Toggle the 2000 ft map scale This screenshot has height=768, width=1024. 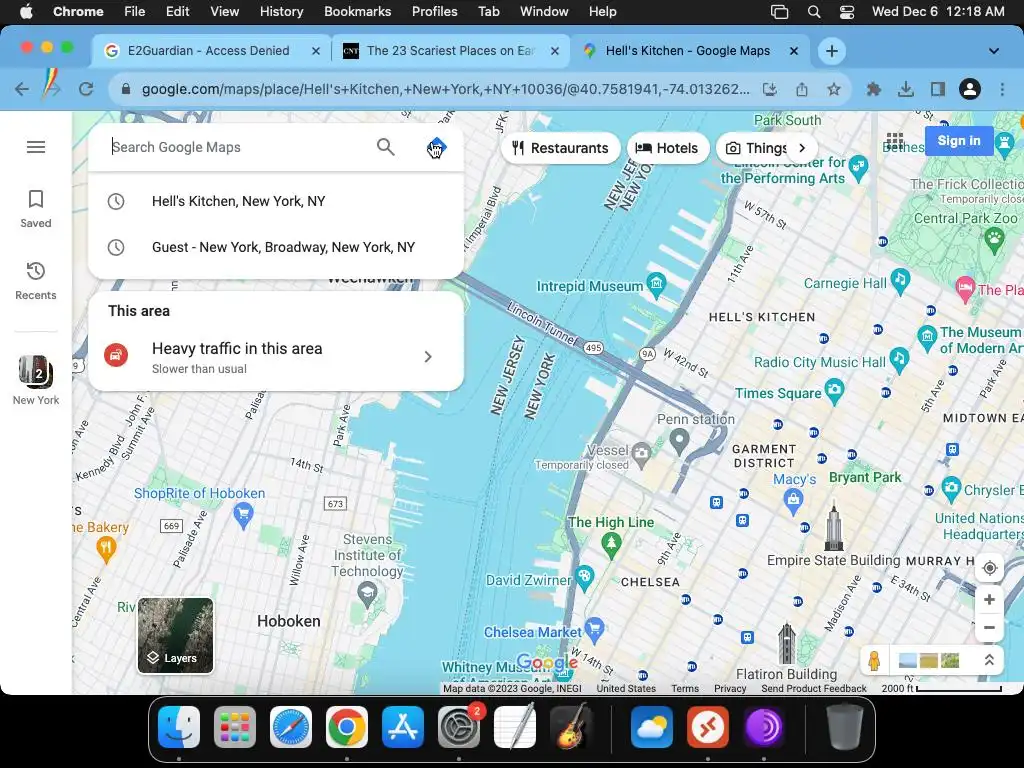coord(942,688)
